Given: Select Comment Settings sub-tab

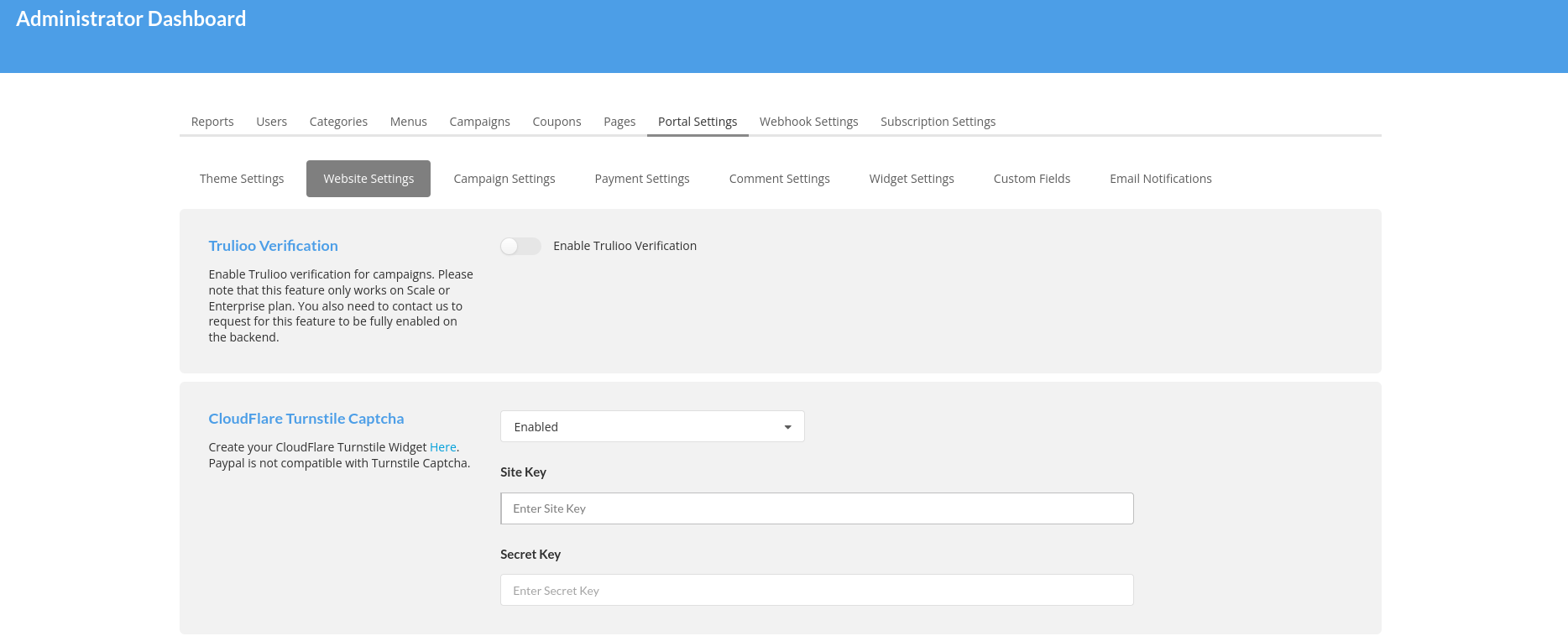Looking at the screenshot, I should click(779, 179).
